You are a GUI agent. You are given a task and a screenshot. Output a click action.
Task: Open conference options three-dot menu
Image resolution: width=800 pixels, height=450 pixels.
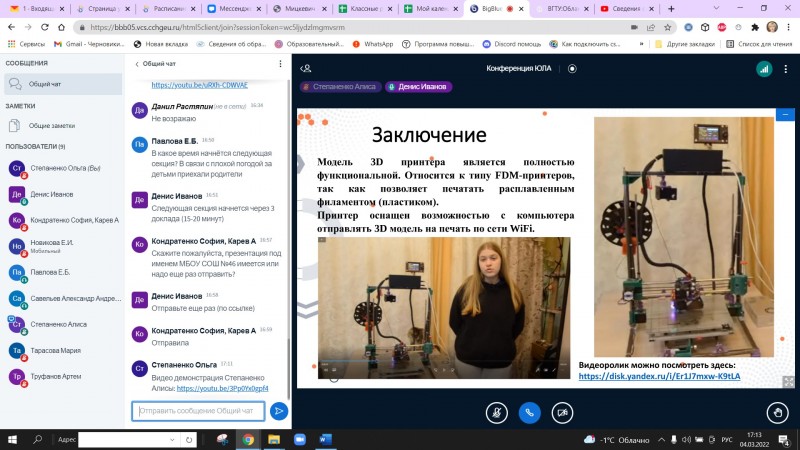(787, 68)
